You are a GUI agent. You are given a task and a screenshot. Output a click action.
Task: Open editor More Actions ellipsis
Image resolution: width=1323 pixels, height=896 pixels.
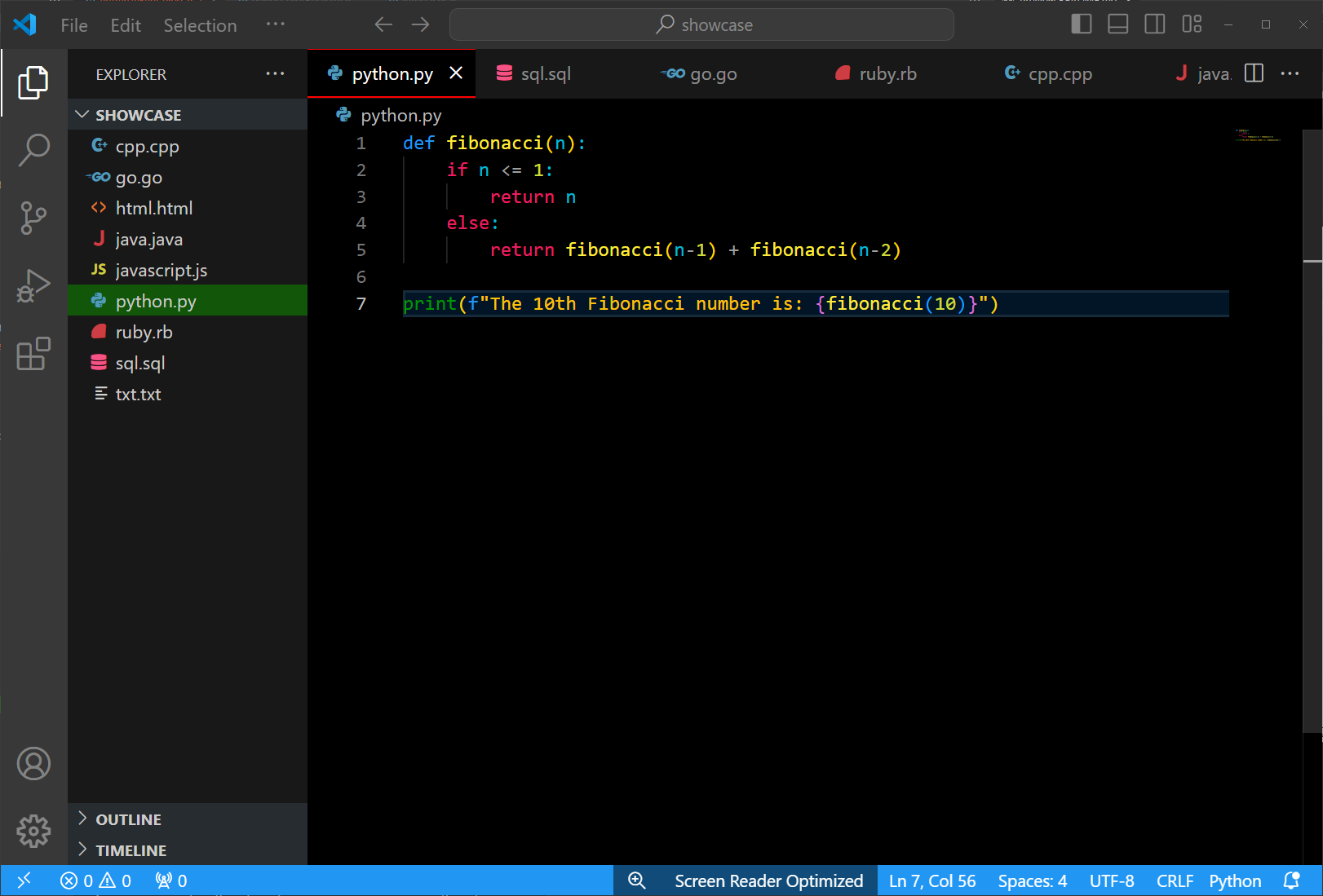coord(1290,73)
